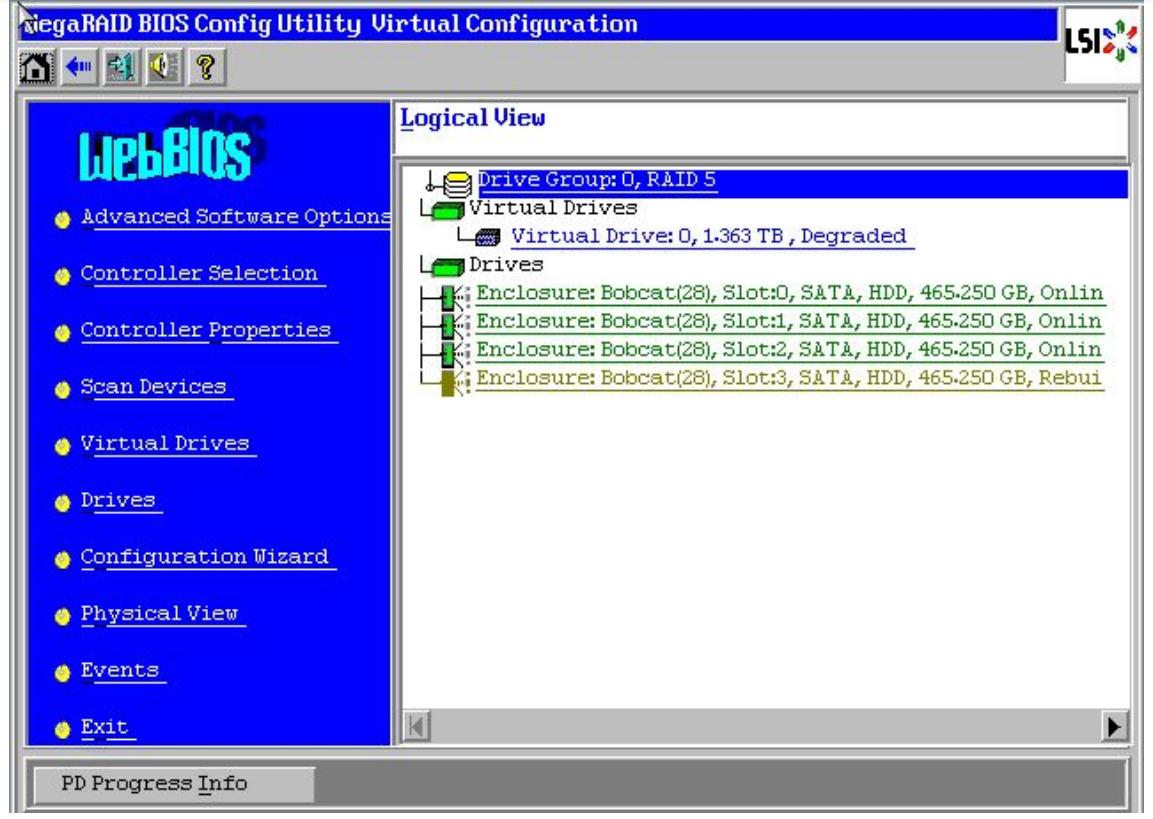Viewport: 1153px width, 819px height.
Task: Select the Slot:2 enclosure drive entry
Action: point(789,349)
